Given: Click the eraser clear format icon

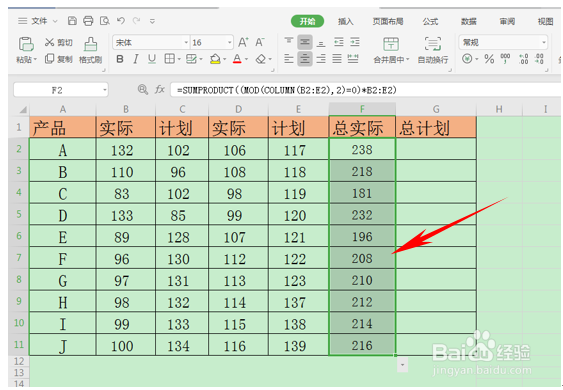Looking at the screenshot, I should point(261,59).
